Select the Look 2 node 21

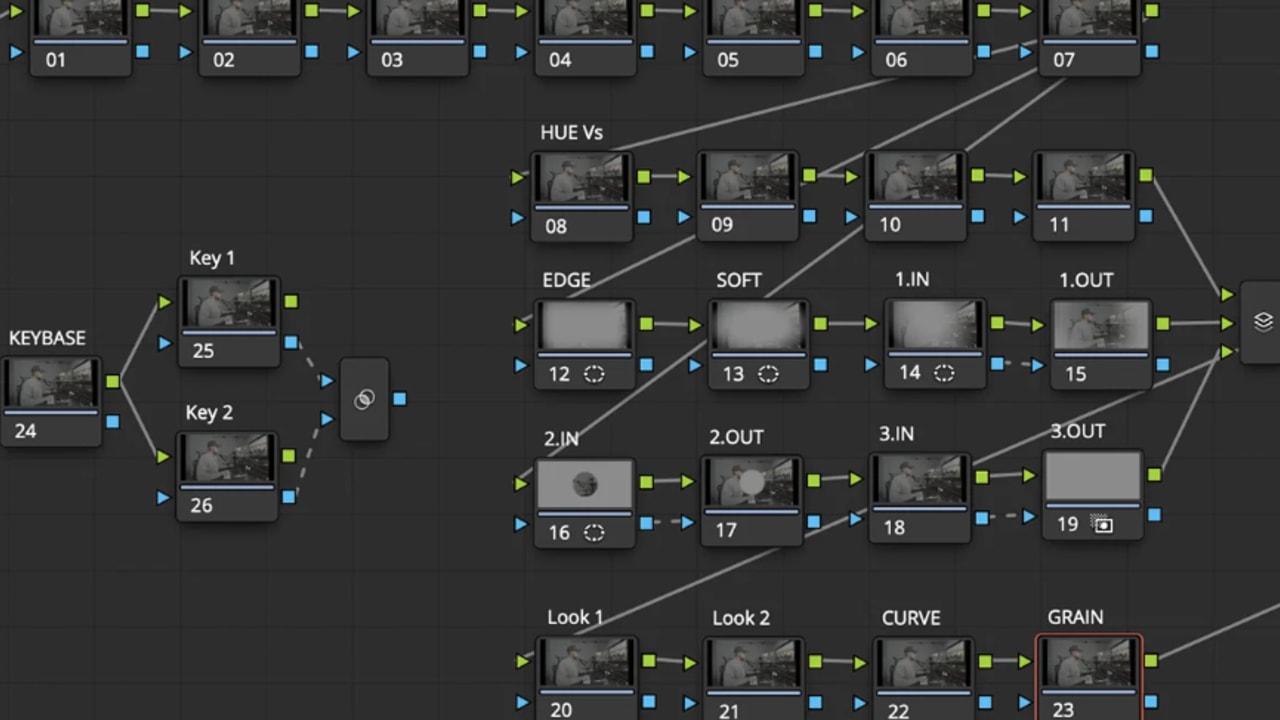pos(755,678)
